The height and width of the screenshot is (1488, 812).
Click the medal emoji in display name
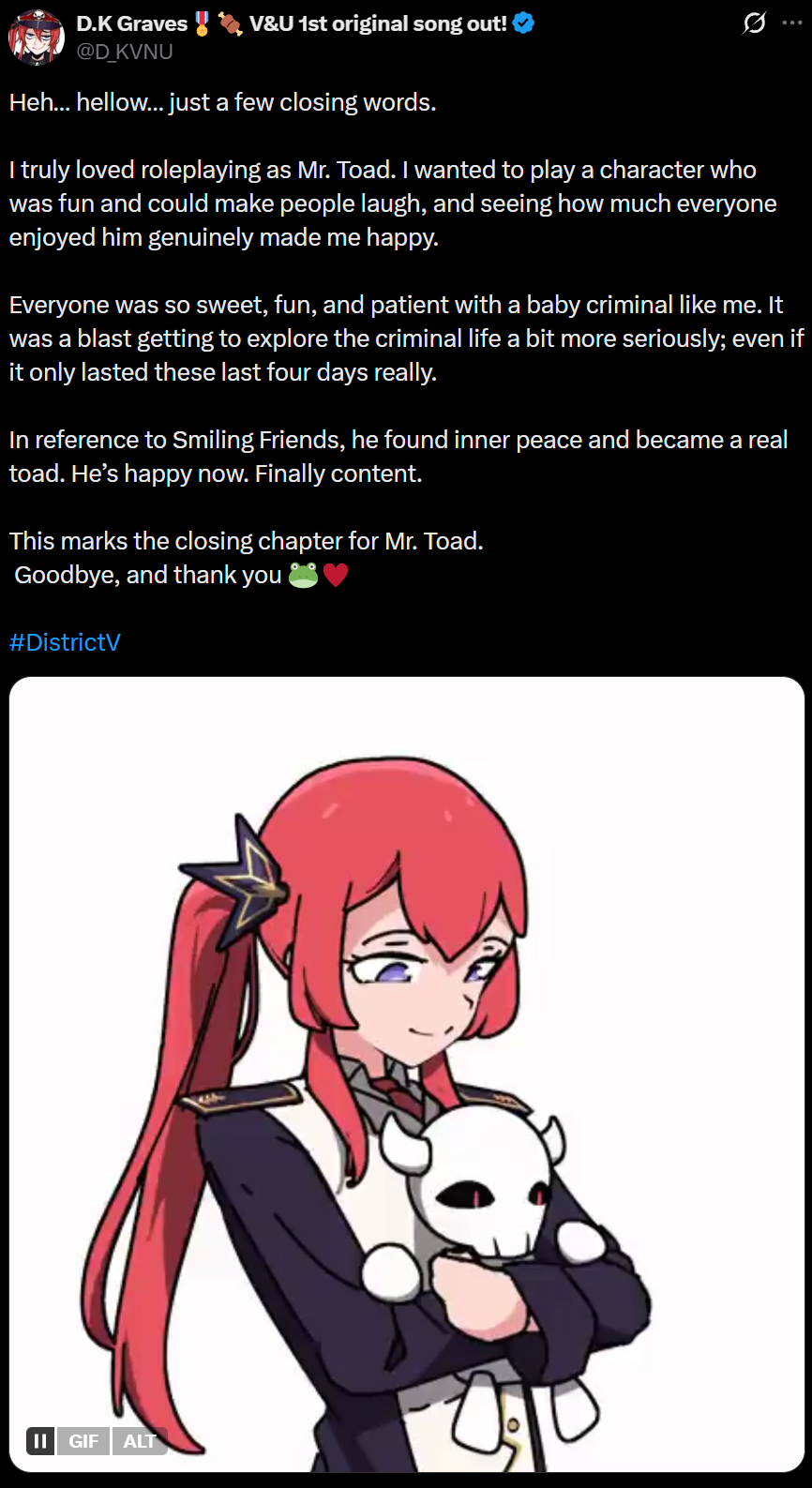[203, 23]
